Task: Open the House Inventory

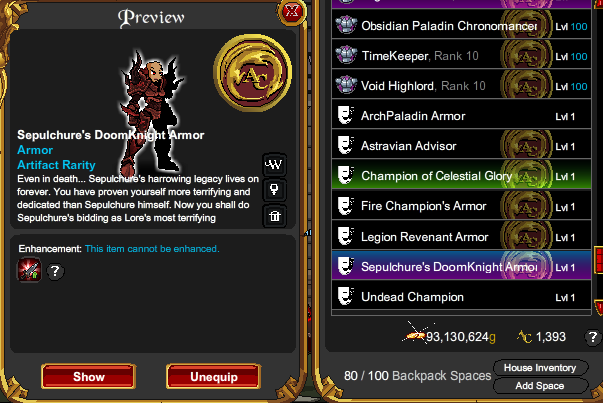Action: tap(540, 367)
